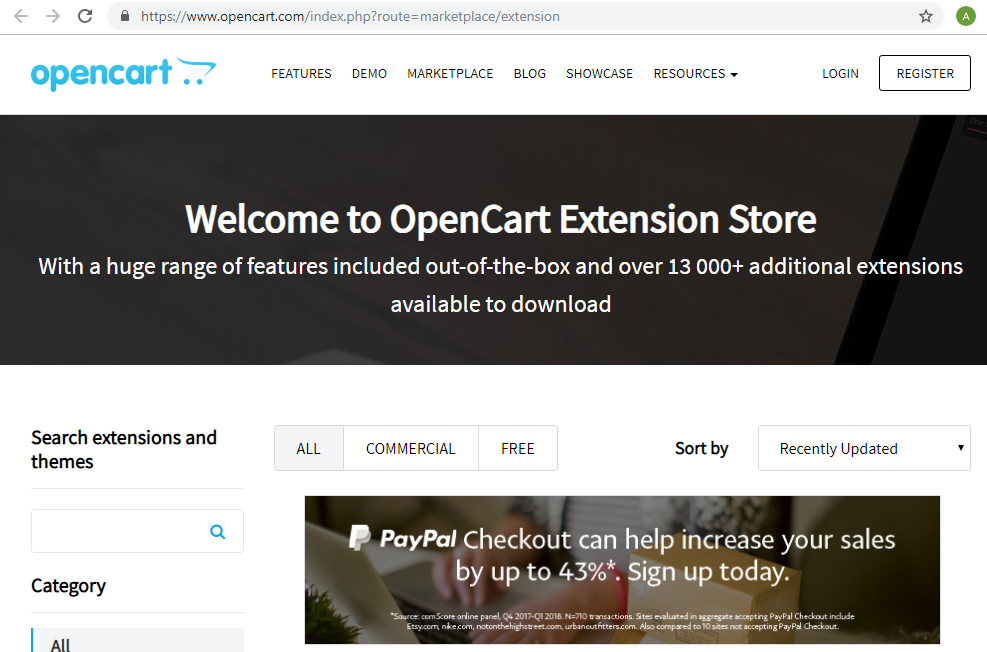Screen dimensions: 987x652
Task: Reload the page with the refresh icon
Action: [x=85, y=16]
